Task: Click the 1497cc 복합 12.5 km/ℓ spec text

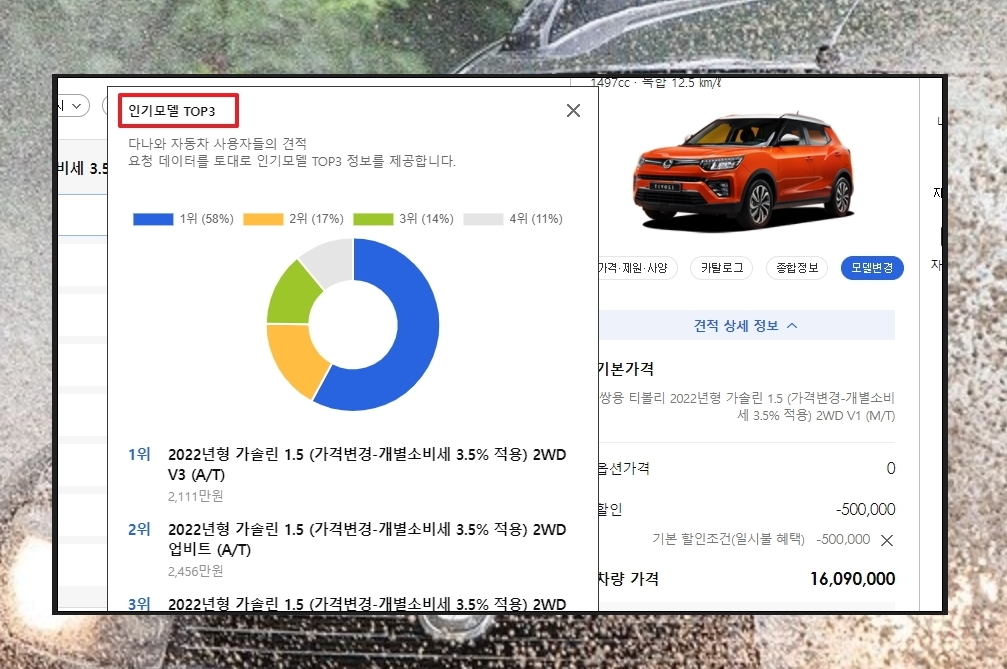Action: tap(655, 83)
